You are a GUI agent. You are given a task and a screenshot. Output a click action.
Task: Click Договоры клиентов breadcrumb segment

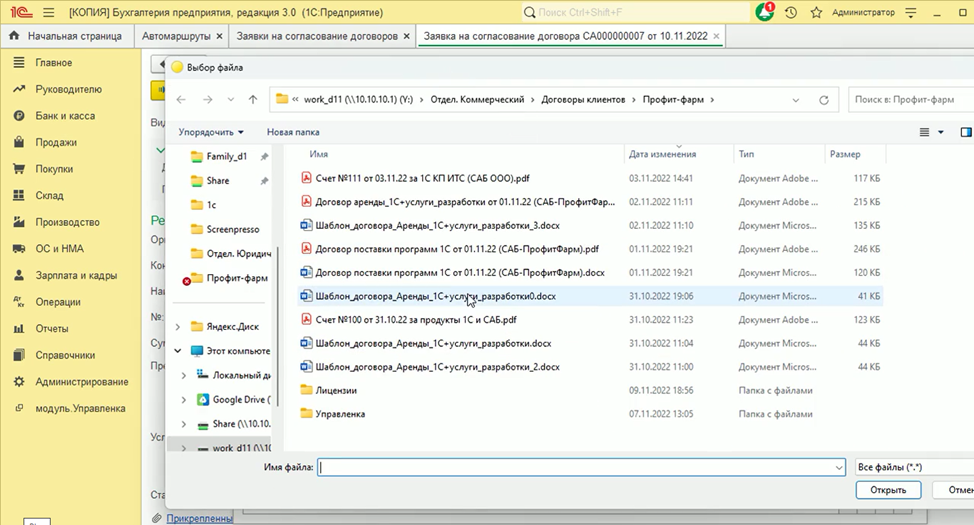[583, 99]
